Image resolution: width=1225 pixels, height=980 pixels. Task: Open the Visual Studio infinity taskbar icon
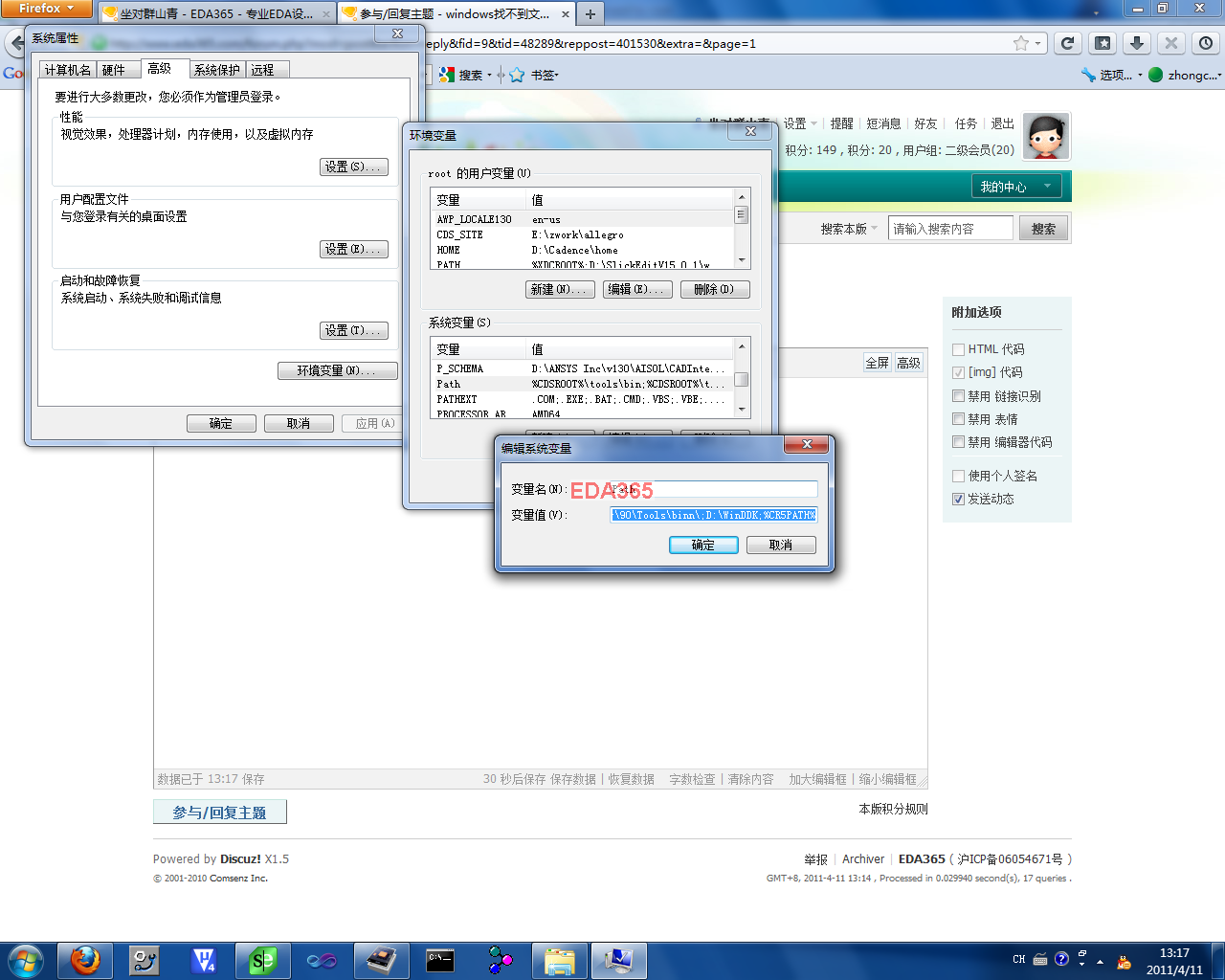click(322, 960)
